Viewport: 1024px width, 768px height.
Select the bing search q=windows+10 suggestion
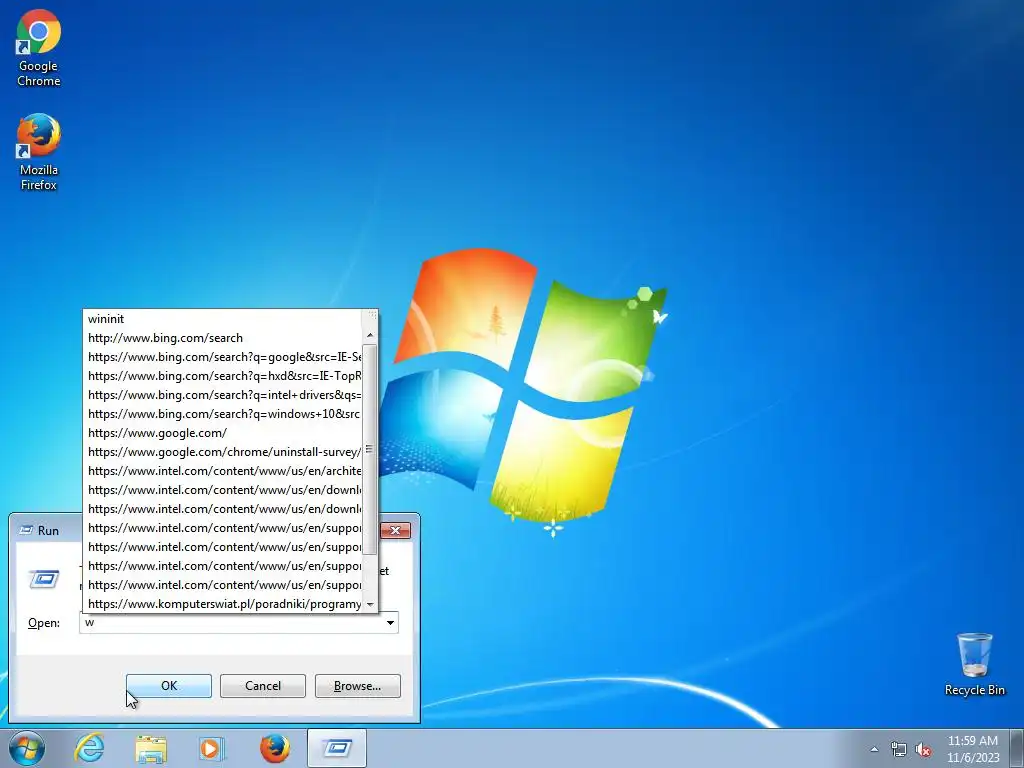pyautogui.click(x=222, y=413)
